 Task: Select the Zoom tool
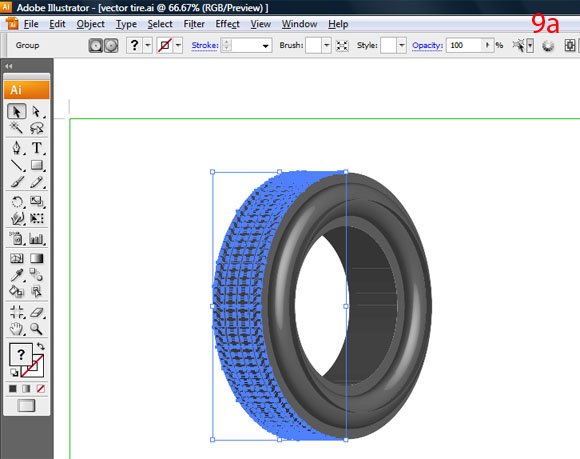(37, 328)
